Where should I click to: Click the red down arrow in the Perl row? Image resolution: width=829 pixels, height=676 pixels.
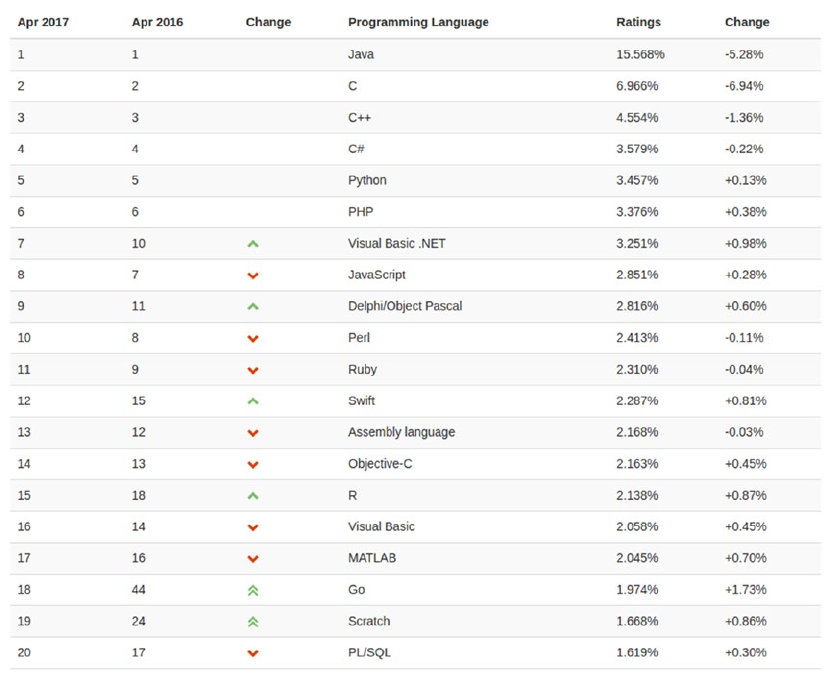pyautogui.click(x=253, y=338)
